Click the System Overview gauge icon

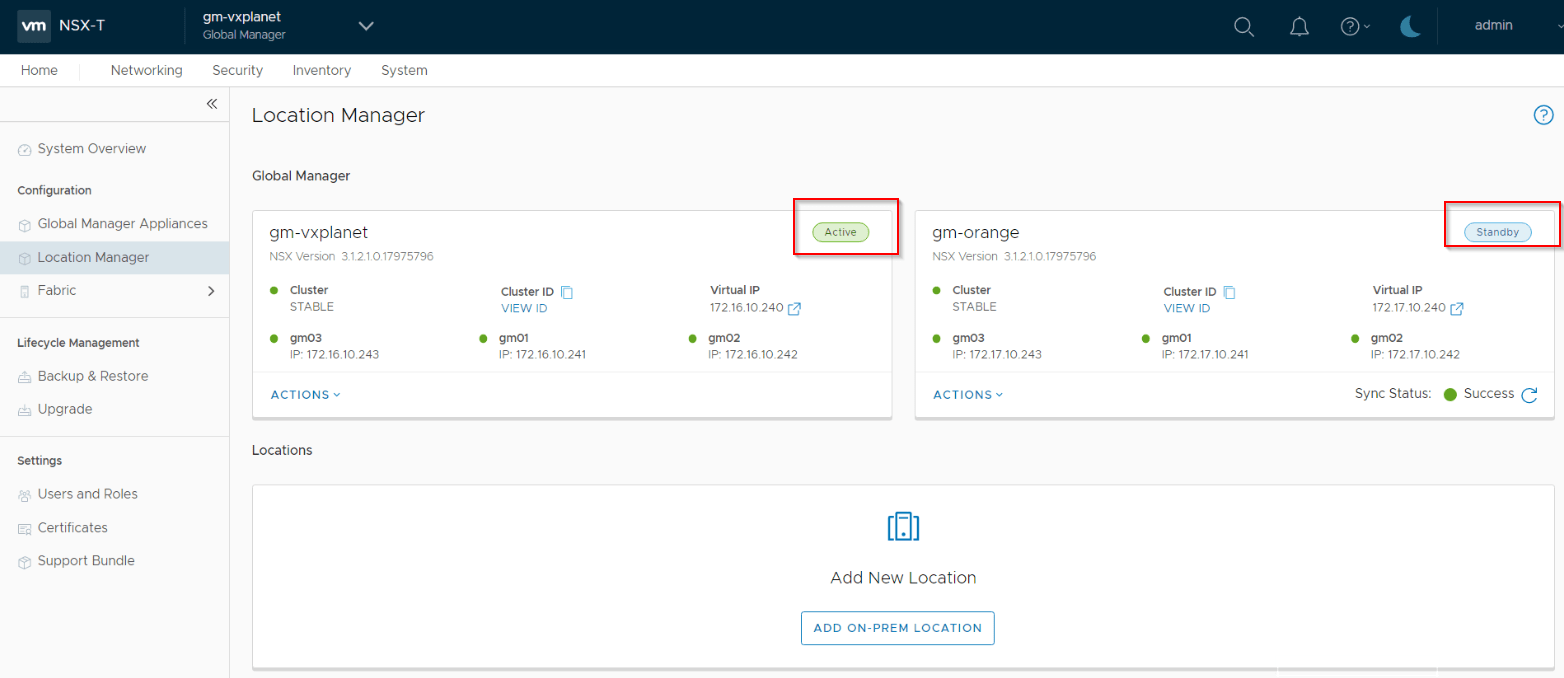[x=25, y=150]
